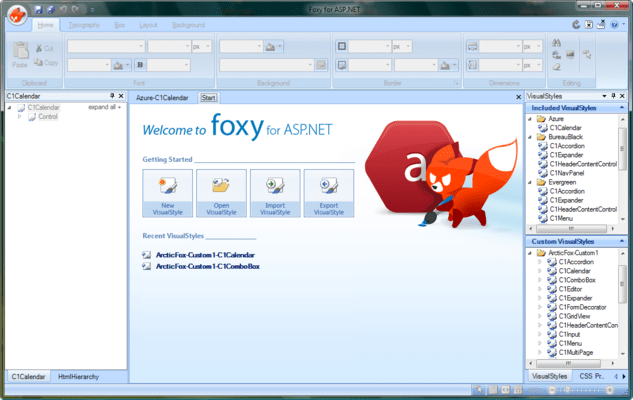Expand the Control node in C1Calendar tree
The width and height of the screenshot is (633, 400).
pos(19,117)
